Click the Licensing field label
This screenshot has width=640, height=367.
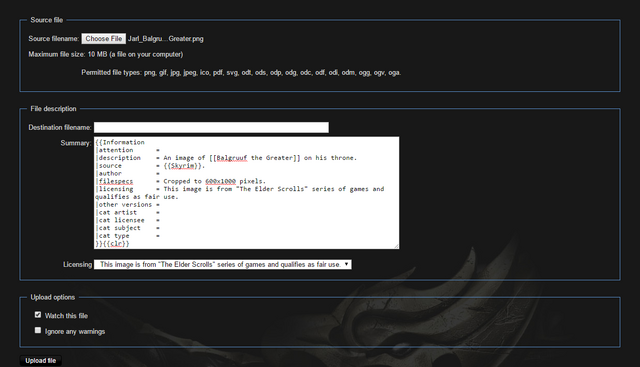pyautogui.click(x=78, y=265)
